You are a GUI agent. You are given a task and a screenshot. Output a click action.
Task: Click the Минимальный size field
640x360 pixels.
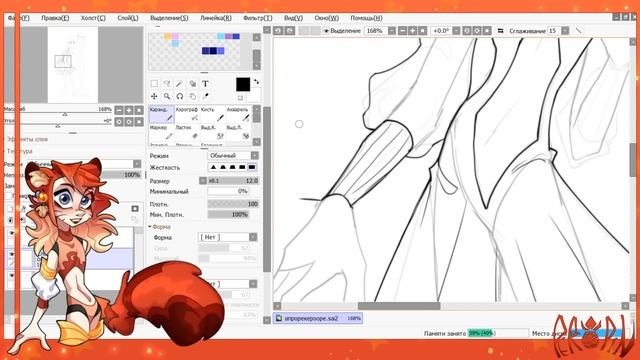coord(228,191)
